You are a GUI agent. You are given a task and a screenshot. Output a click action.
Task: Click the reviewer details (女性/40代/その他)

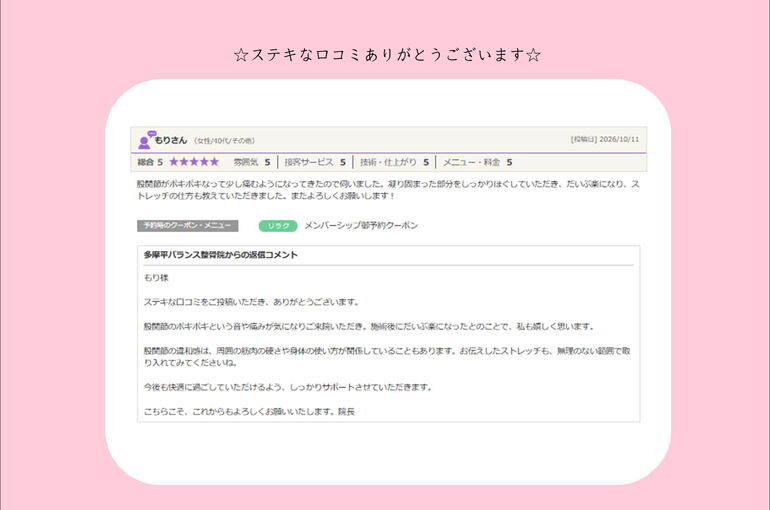(x=224, y=141)
